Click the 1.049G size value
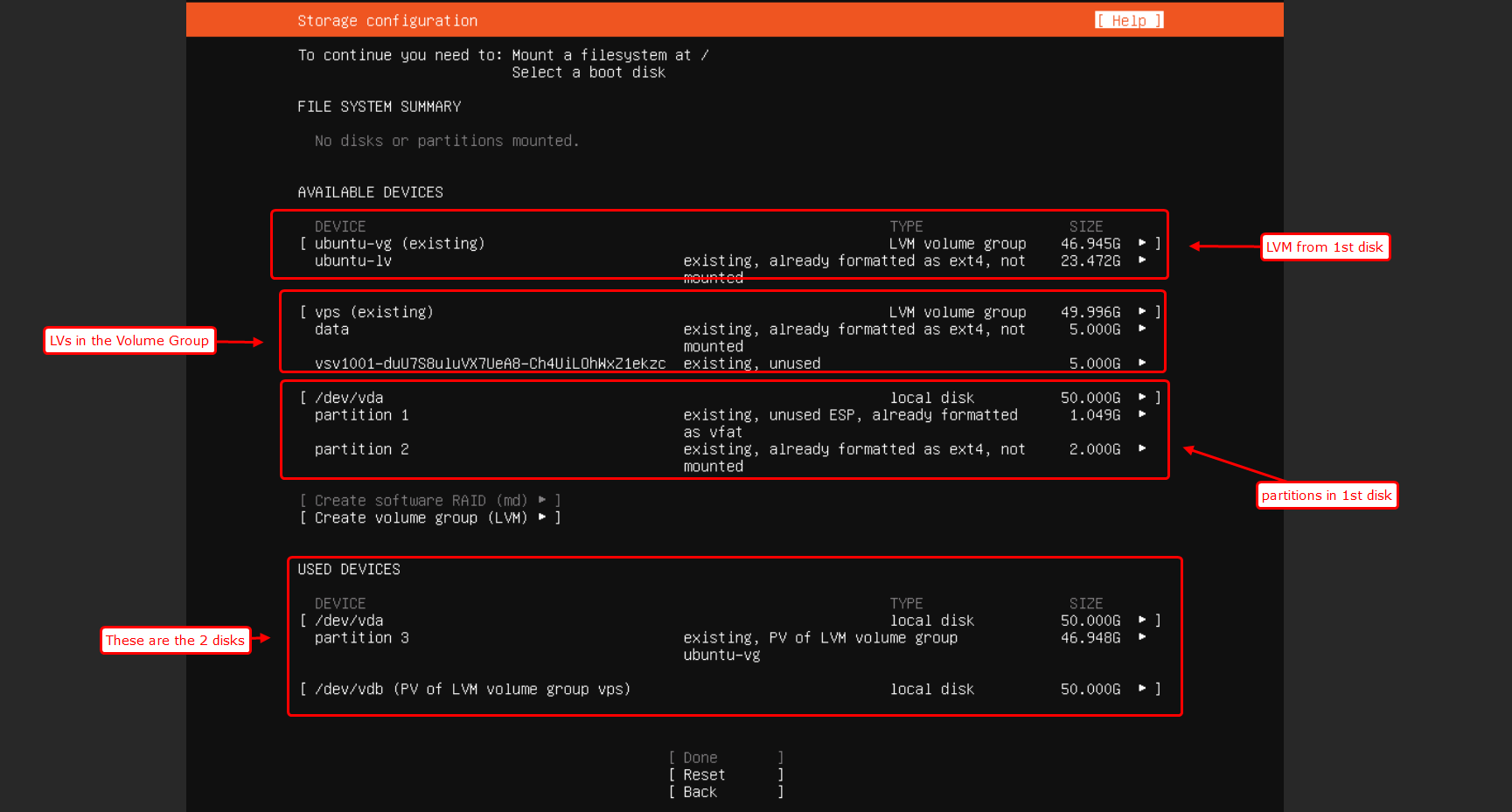The height and width of the screenshot is (812, 1512). click(1095, 415)
